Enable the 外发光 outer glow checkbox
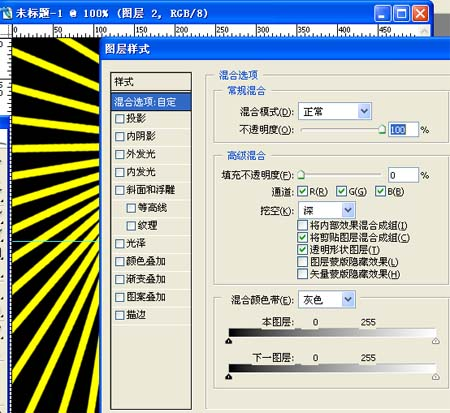The width and height of the screenshot is (450, 413). [x=119, y=155]
